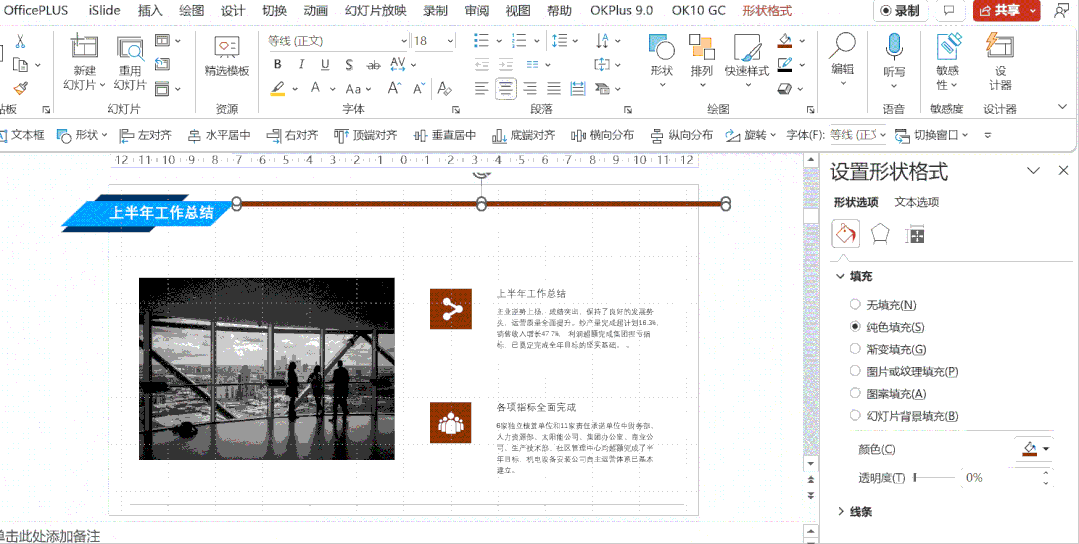Image resolution: width=1079 pixels, height=544 pixels.
Task: Open the 形状 shapes gallery
Action: pos(661,60)
